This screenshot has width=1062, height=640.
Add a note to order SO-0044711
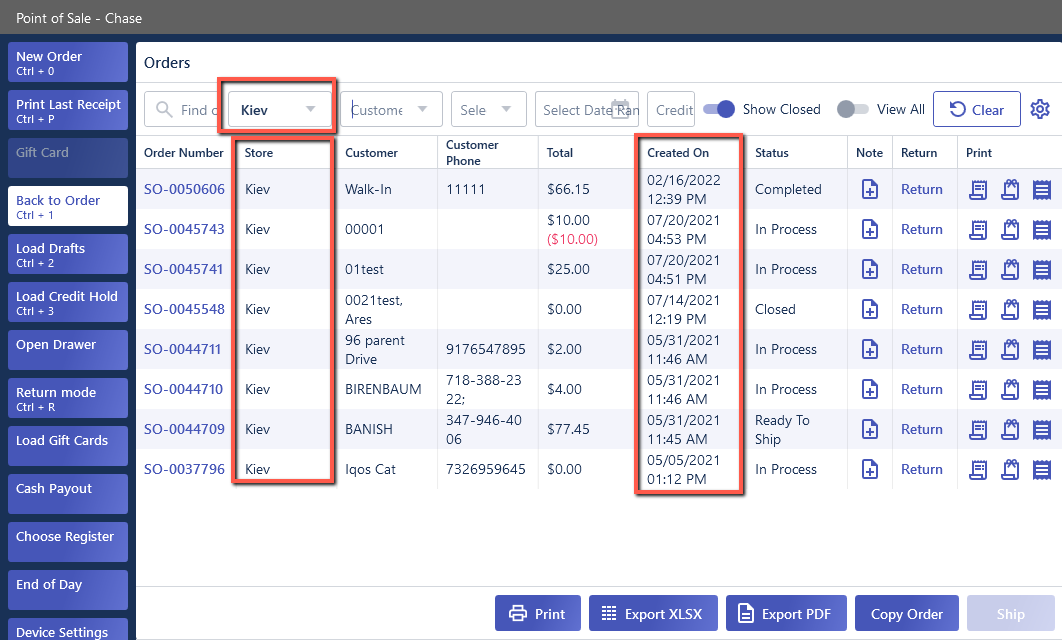coord(870,349)
